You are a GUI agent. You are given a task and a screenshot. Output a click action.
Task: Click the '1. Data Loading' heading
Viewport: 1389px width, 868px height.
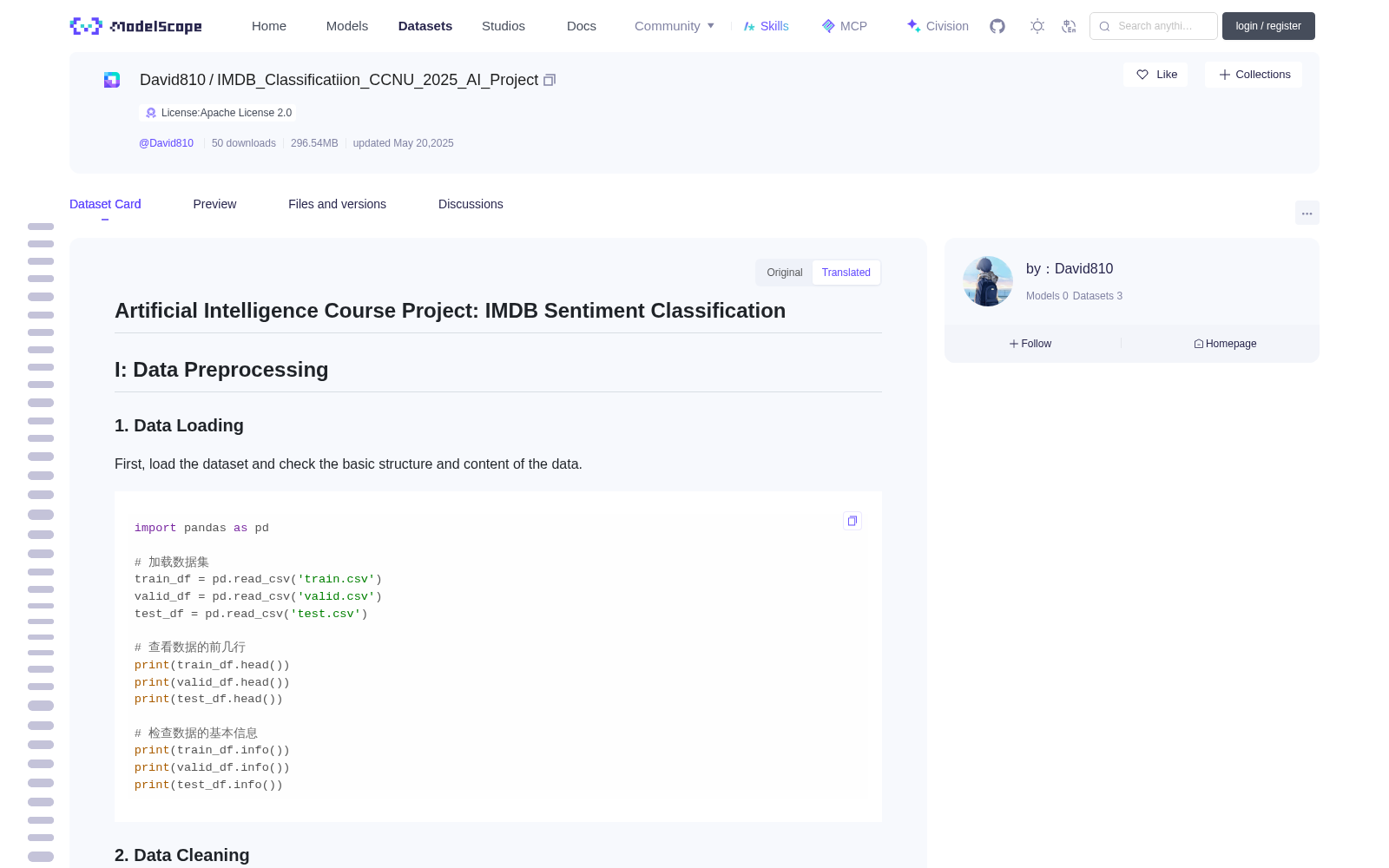(x=179, y=425)
